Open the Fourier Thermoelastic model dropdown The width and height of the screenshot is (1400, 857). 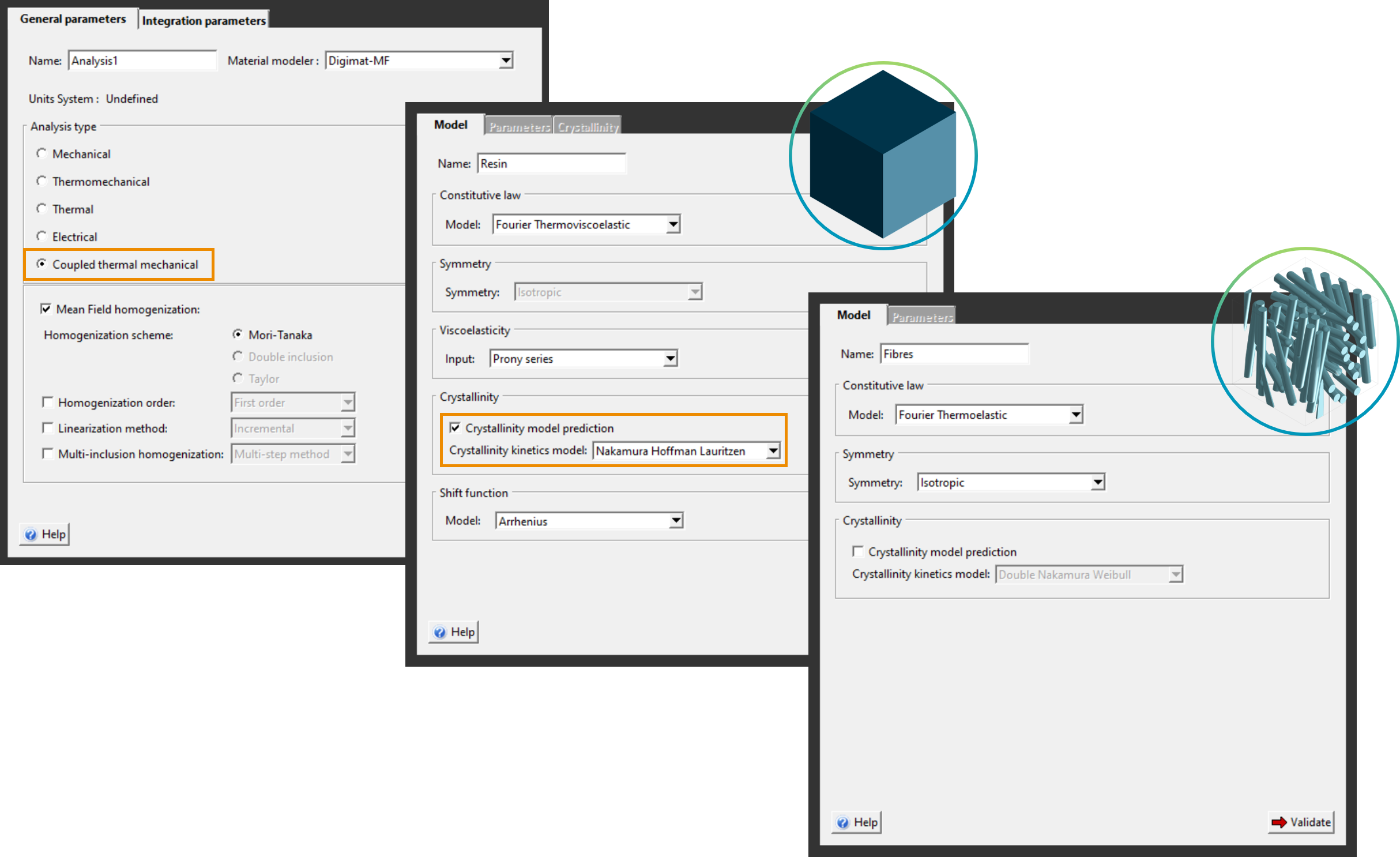coord(989,415)
